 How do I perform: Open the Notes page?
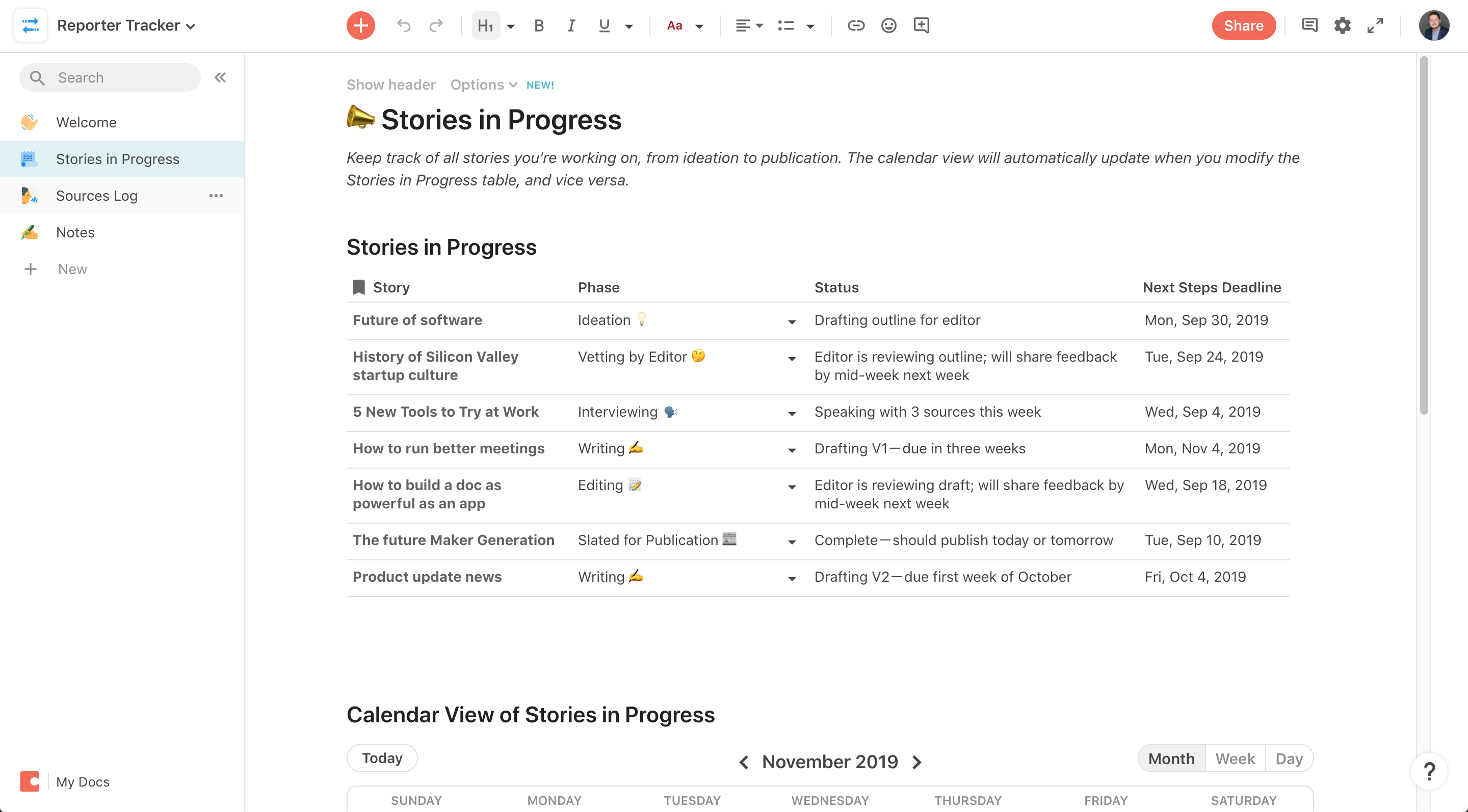75,231
